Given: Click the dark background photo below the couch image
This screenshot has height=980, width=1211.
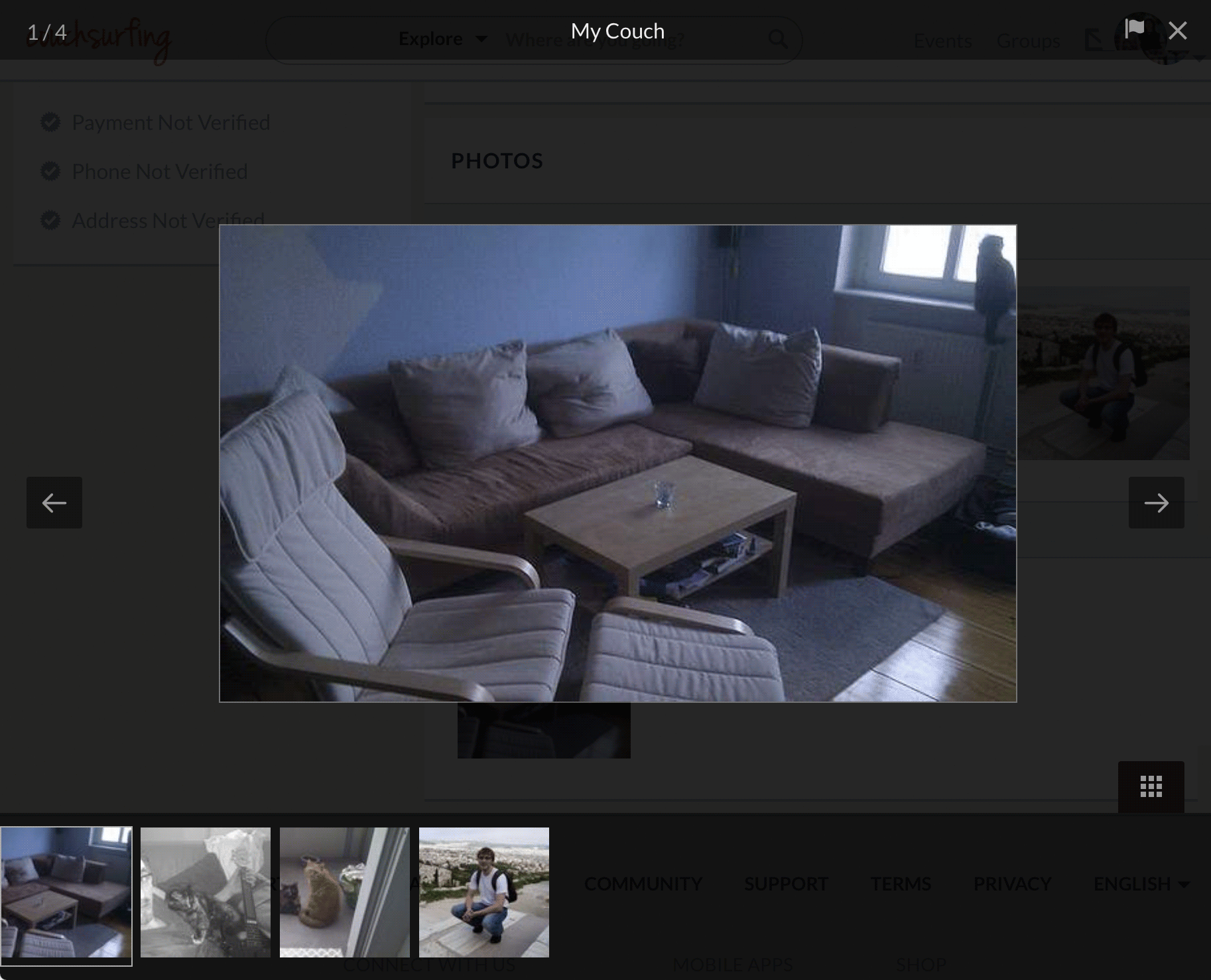Looking at the screenshot, I should tap(544, 730).
